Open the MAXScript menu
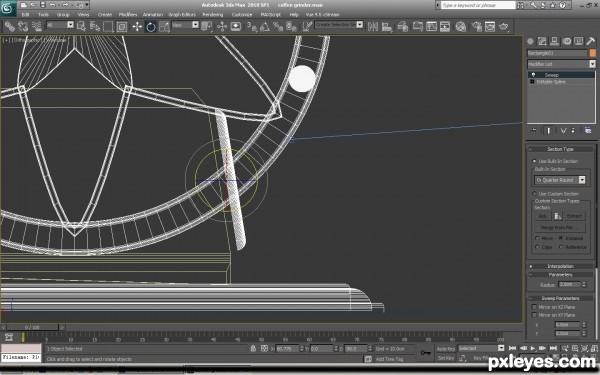The image size is (600, 375). coord(270,15)
